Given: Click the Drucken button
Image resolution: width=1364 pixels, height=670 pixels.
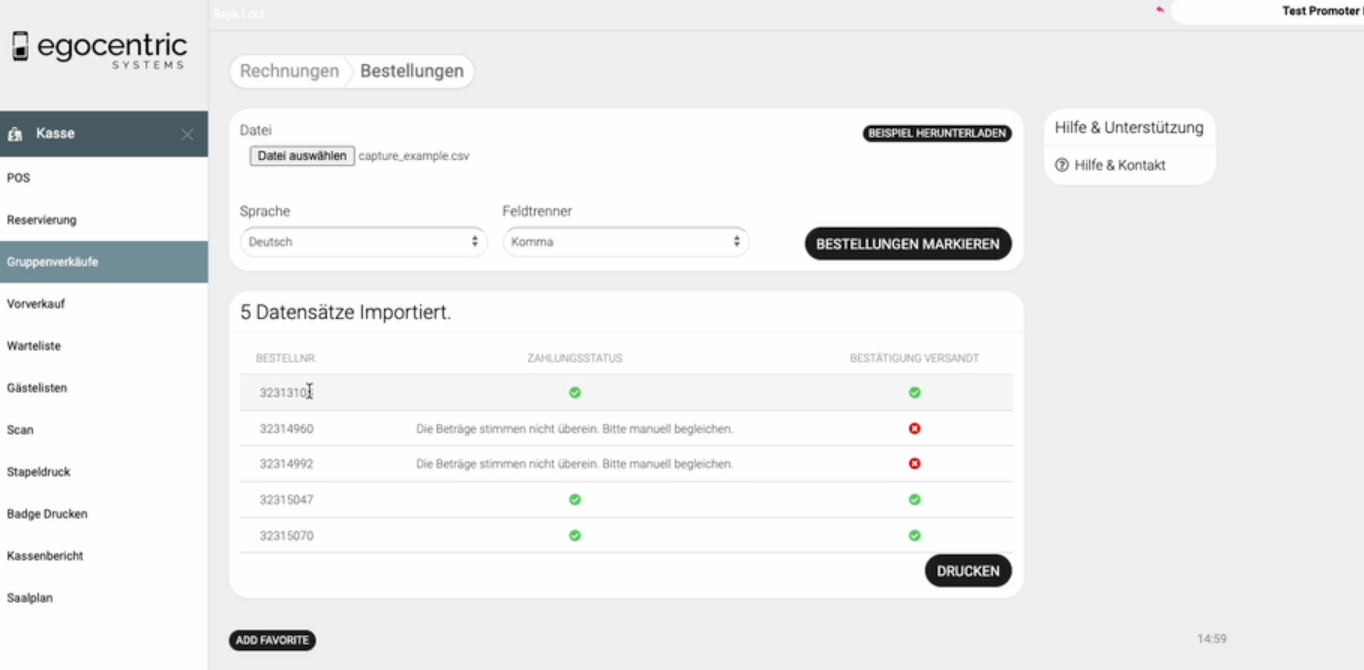Looking at the screenshot, I should coord(967,571).
